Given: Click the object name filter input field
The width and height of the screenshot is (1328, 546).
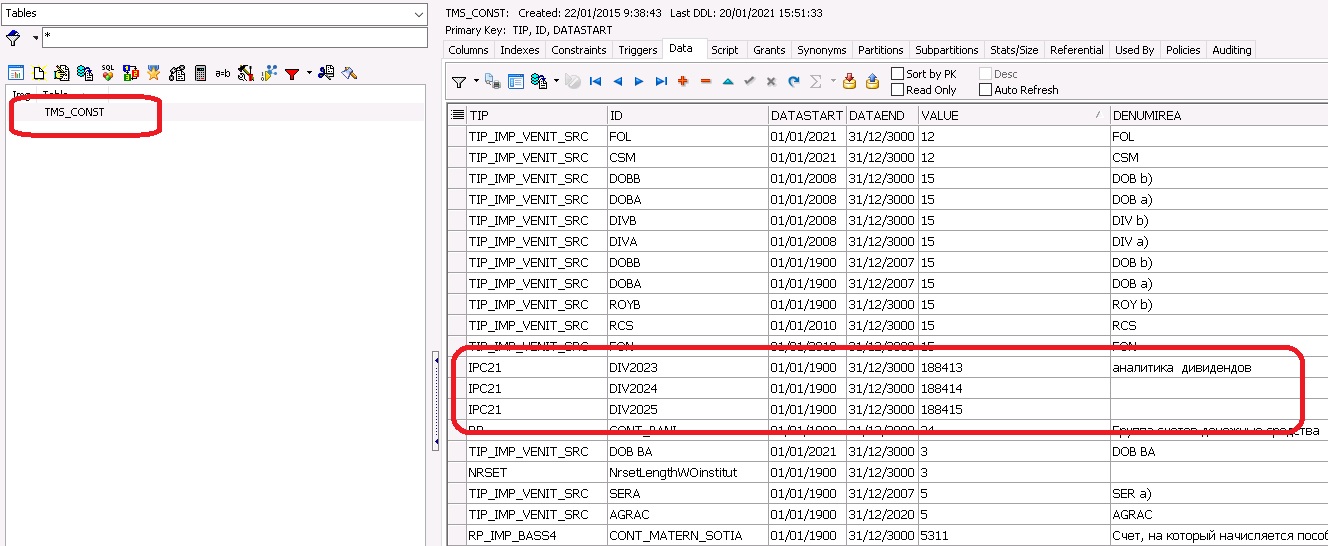Looking at the screenshot, I should pos(233,37).
